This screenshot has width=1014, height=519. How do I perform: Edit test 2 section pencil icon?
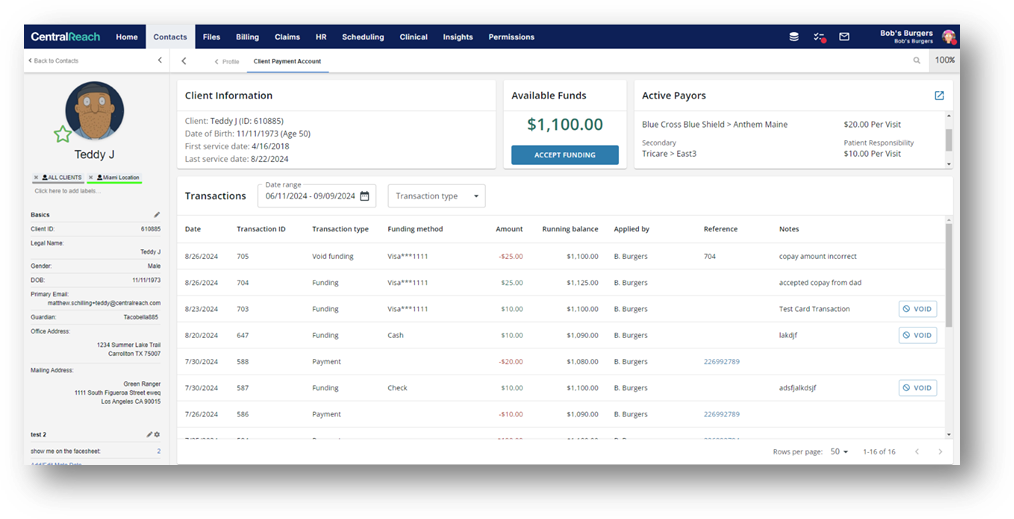pos(150,435)
